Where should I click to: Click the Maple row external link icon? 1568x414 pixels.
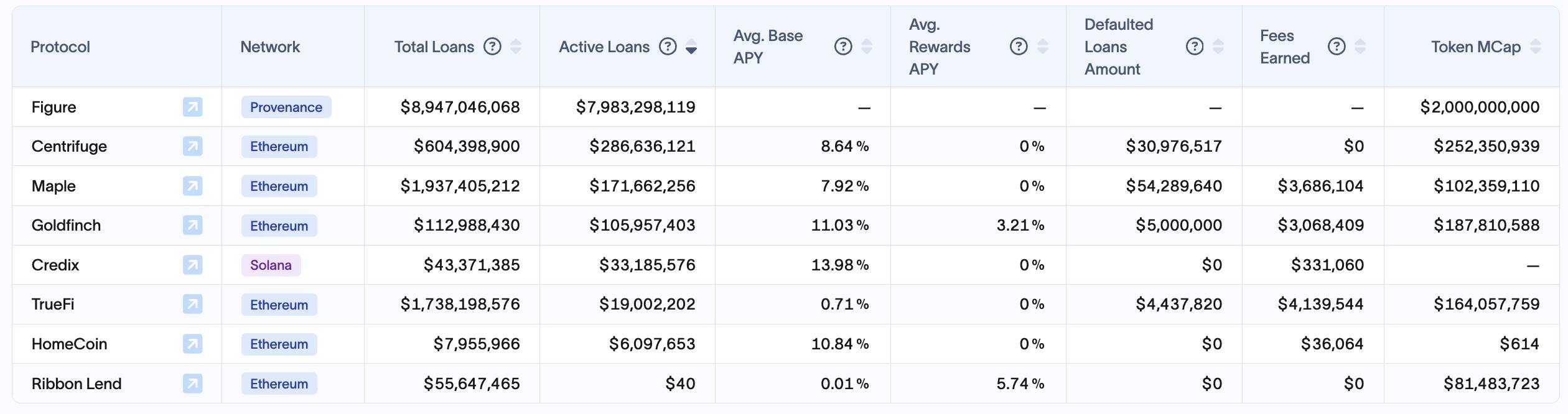pos(192,186)
